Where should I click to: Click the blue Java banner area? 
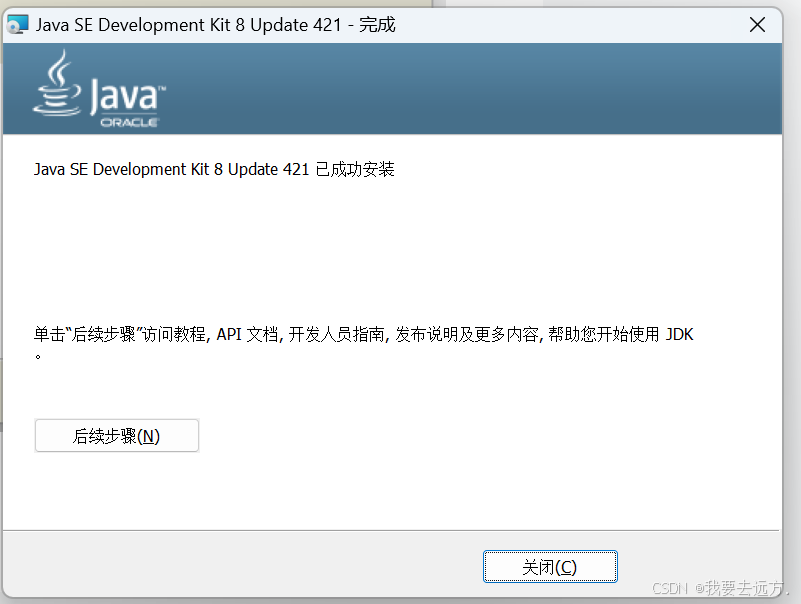click(x=450, y=90)
